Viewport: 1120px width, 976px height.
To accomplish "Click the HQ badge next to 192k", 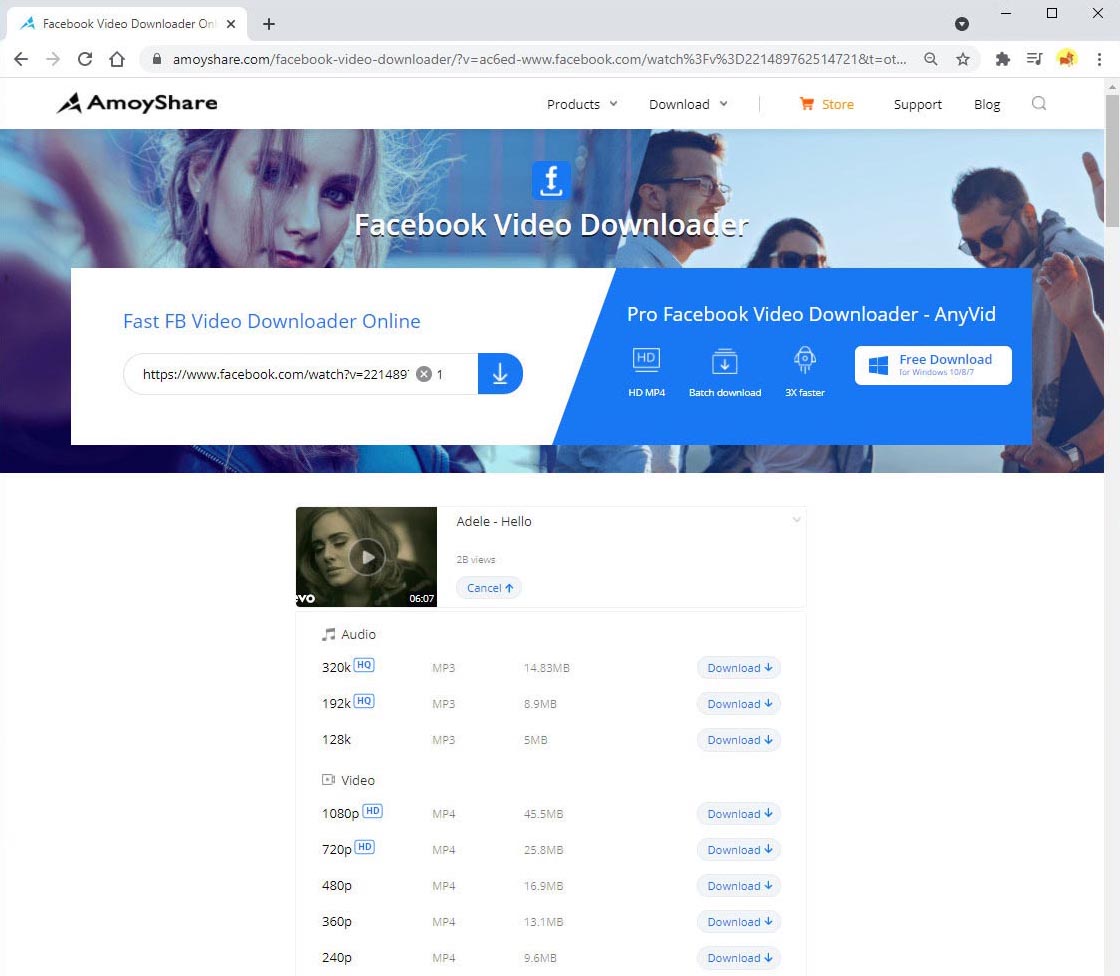I will coord(364,701).
